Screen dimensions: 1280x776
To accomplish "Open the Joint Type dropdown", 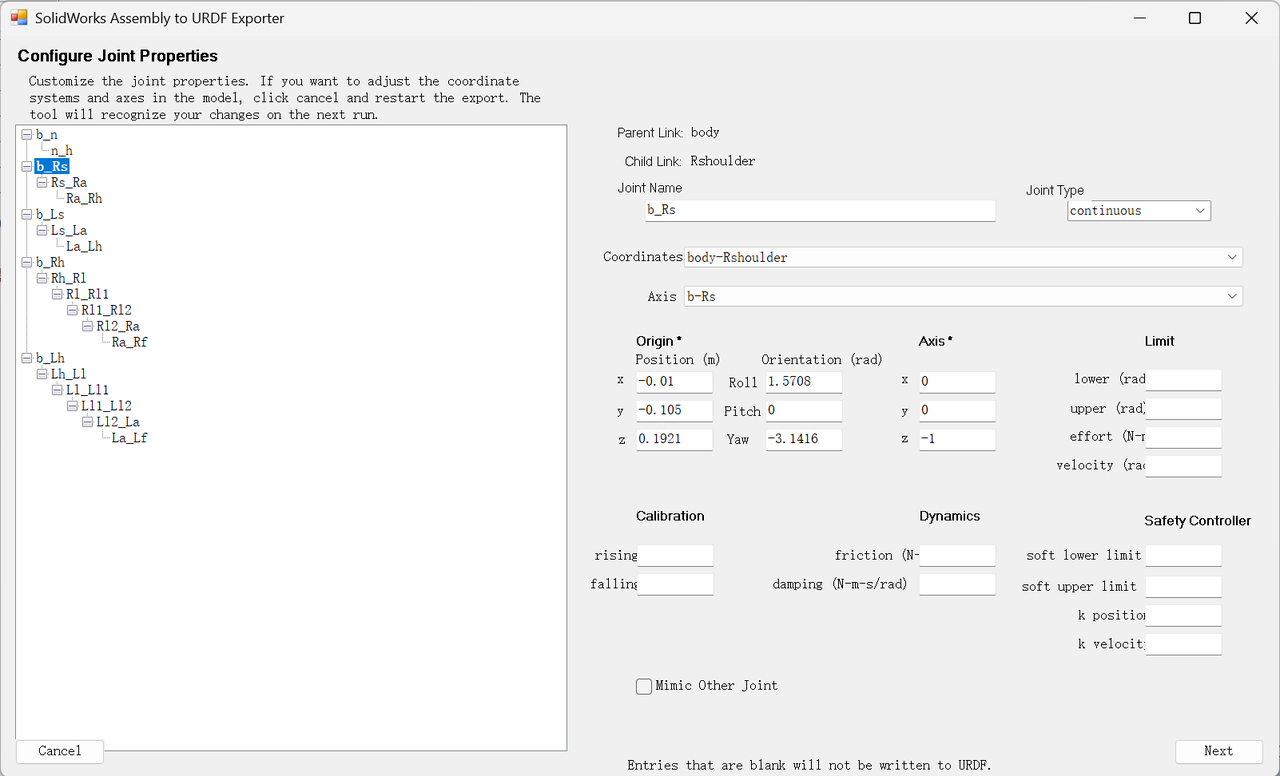I will pos(1139,211).
